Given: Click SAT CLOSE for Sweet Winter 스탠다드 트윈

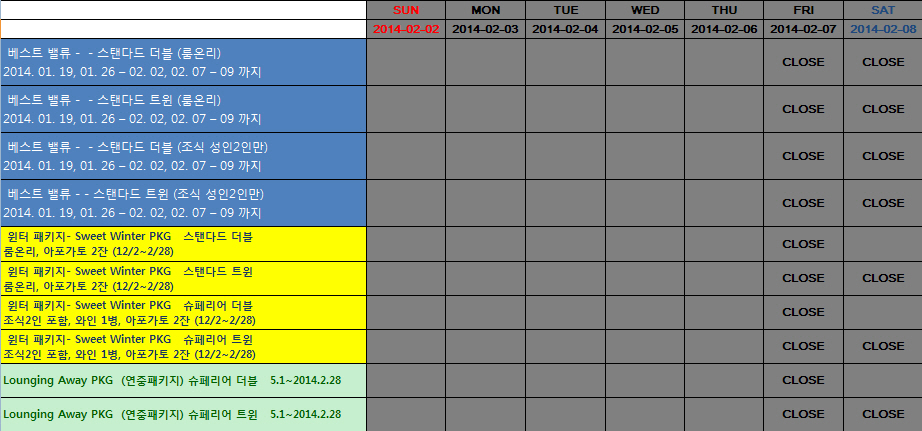Looking at the screenshot, I should (883, 278).
